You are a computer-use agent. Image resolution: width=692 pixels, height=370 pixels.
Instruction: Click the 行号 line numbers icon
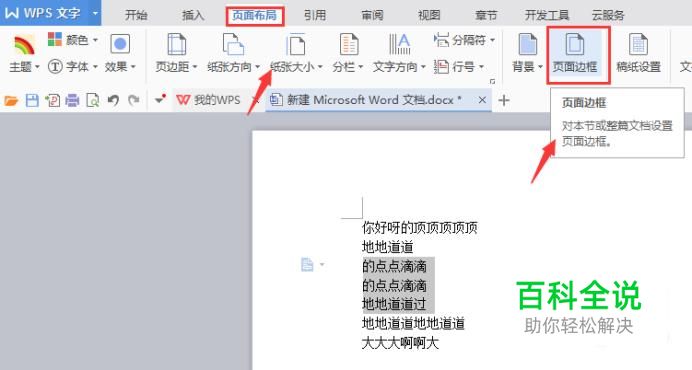(441, 67)
